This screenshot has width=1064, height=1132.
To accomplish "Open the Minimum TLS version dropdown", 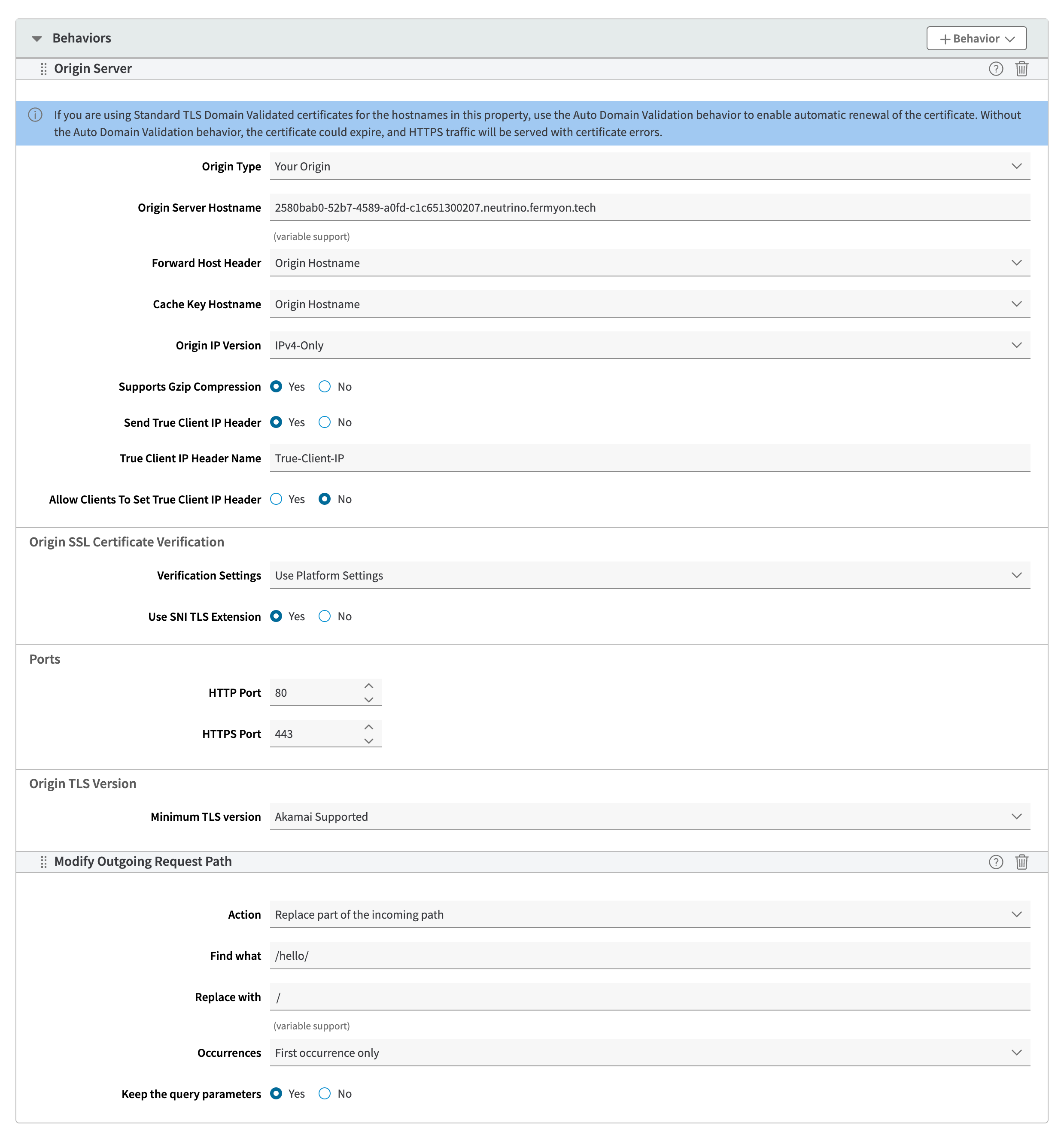I will pos(649,816).
